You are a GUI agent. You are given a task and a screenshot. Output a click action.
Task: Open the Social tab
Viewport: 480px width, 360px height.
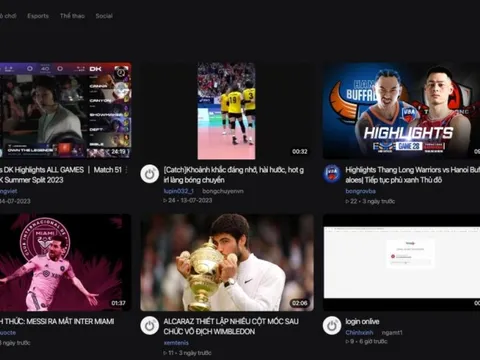pos(104,16)
